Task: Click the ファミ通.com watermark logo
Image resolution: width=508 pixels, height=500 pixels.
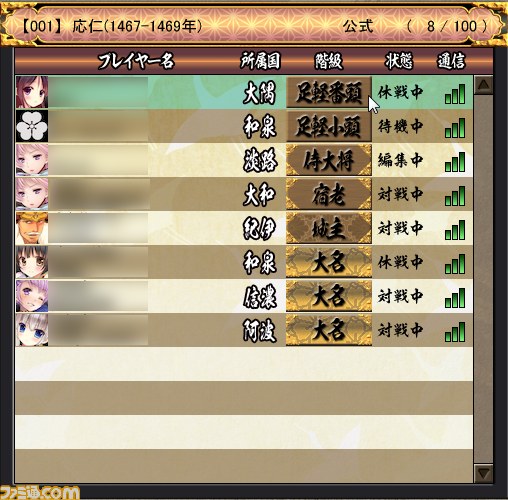Action: tap(40, 493)
